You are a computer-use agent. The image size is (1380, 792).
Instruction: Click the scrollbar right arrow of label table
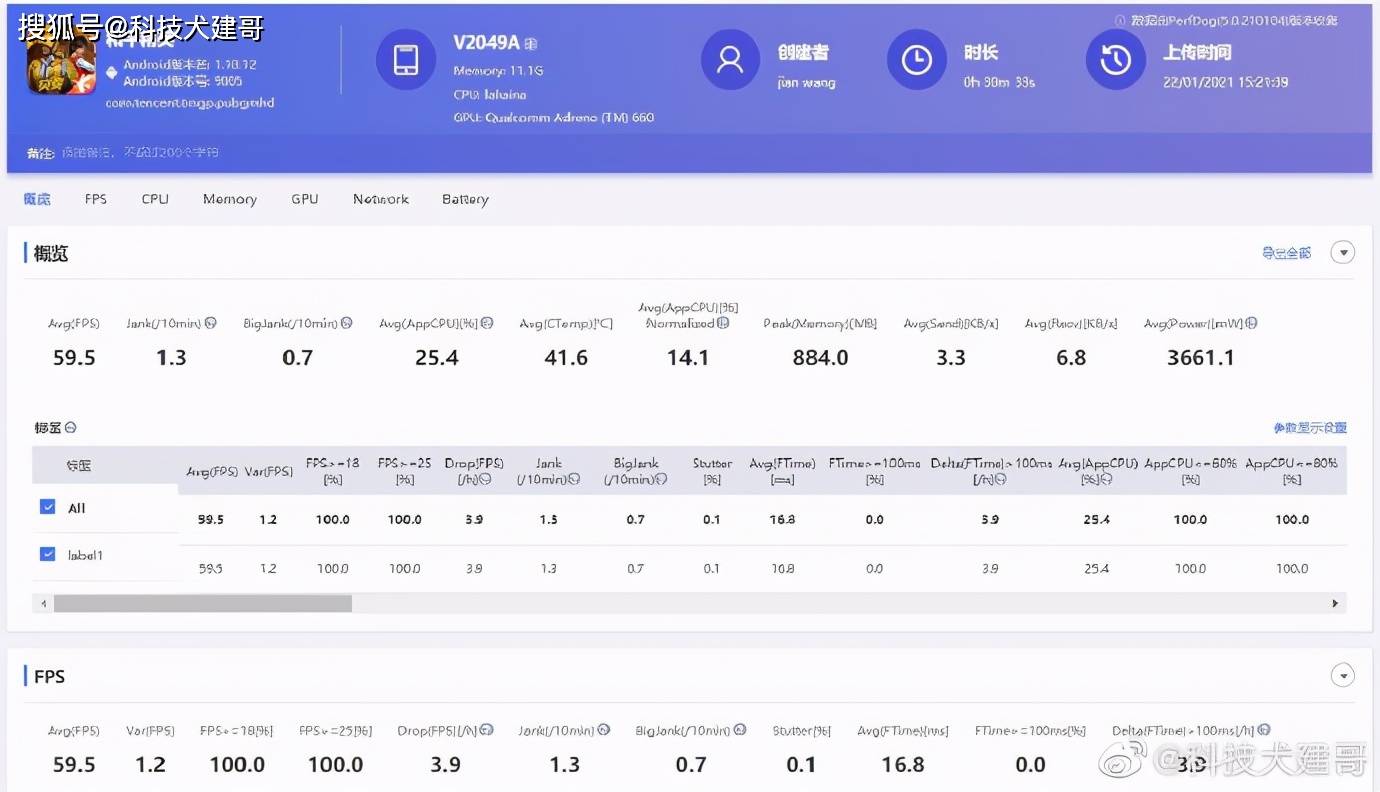(x=1335, y=604)
